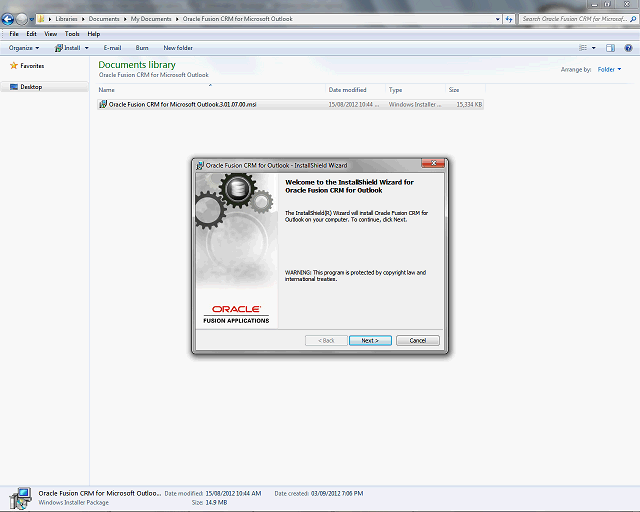Viewport: 640px width, 512px height.
Task: Click the blue help icon in toolbar
Action: (x=629, y=48)
